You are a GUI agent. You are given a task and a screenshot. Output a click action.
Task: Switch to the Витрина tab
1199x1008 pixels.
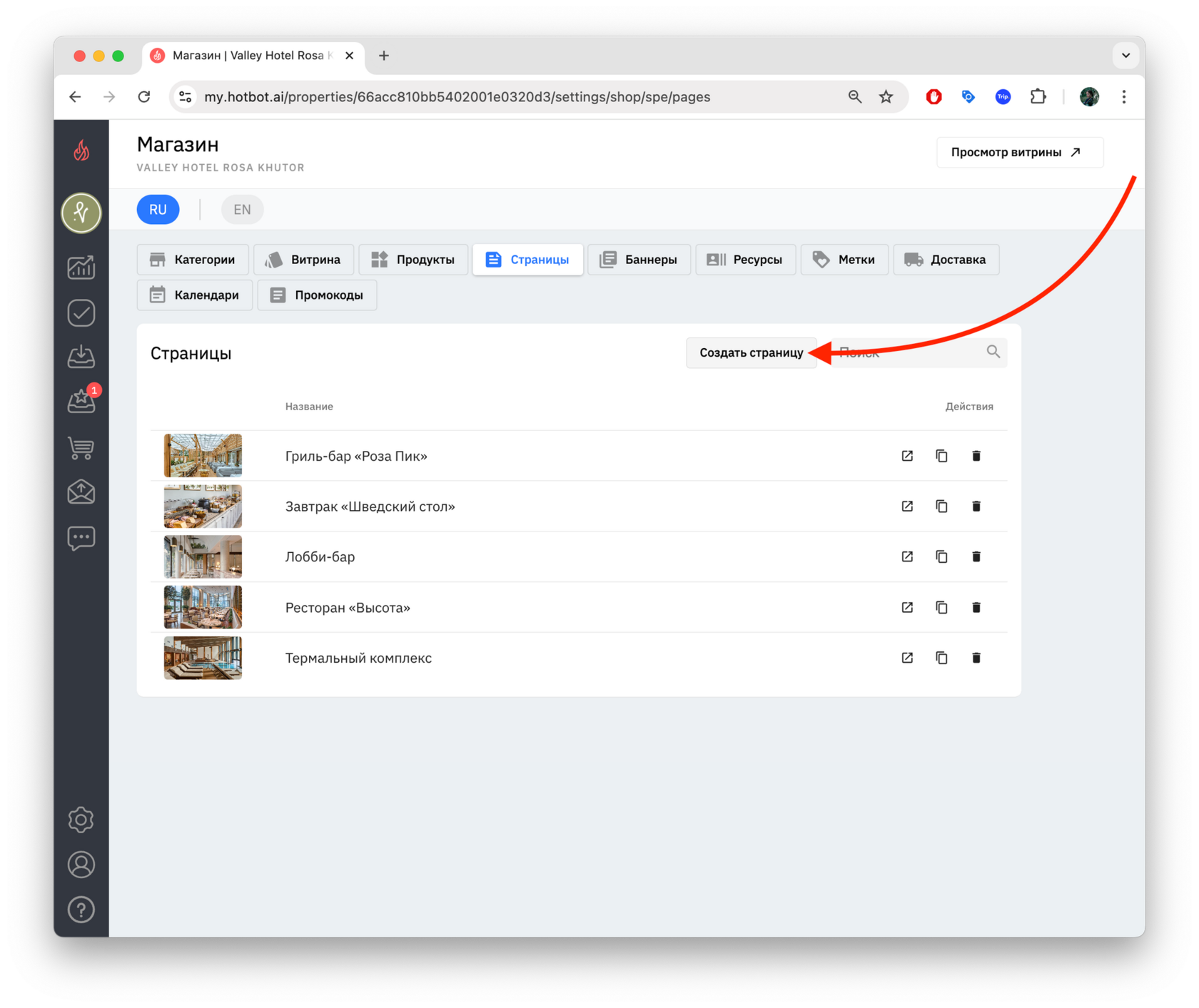click(x=303, y=260)
